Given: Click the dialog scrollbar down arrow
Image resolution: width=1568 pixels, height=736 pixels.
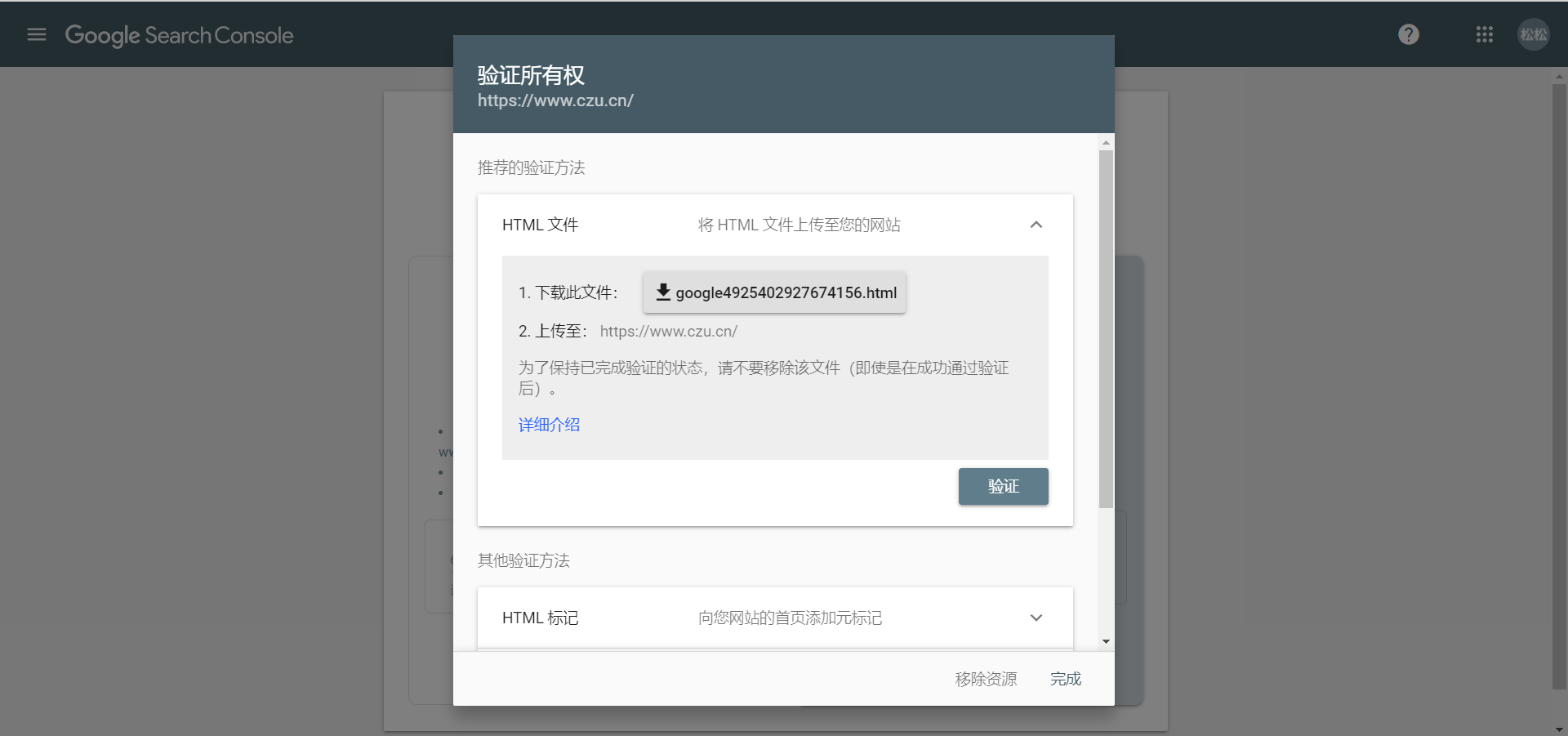Looking at the screenshot, I should (1106, 642).
